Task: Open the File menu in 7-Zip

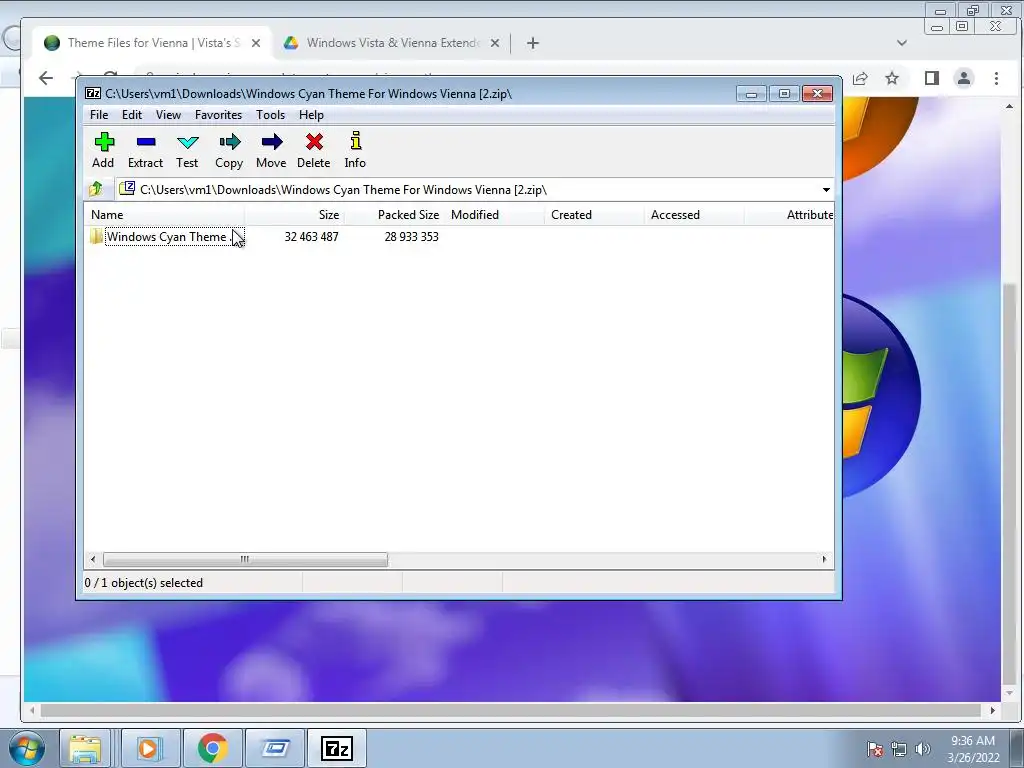Action: (x=99, y=115)
